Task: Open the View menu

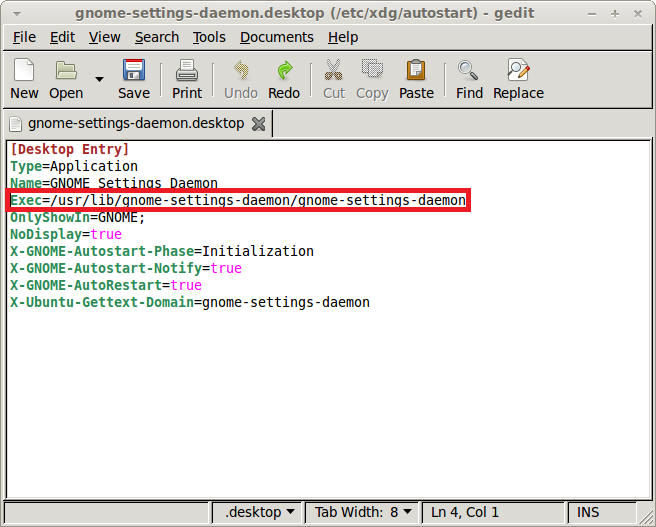Action: point(105,37)
